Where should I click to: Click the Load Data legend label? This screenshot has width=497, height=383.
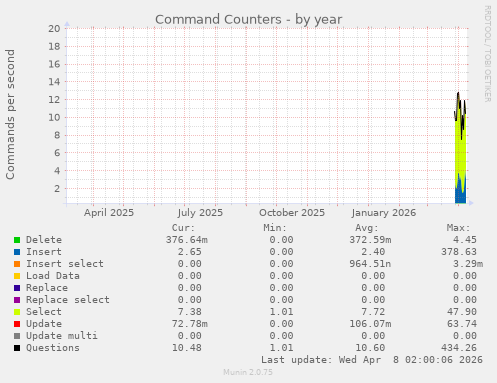tap(53, 276)
